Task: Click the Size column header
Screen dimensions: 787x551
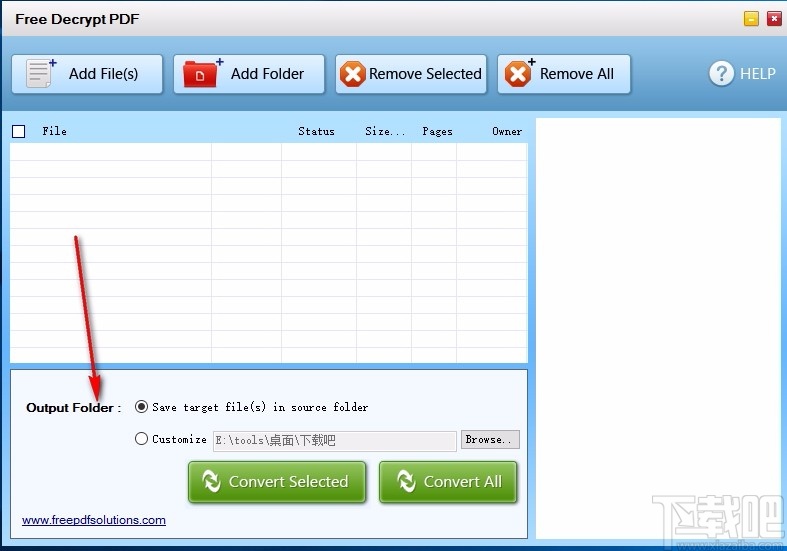Action: point(384,131)
